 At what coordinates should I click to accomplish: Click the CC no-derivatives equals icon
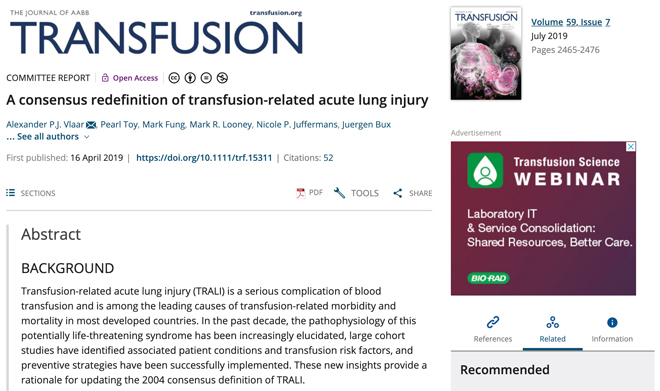click(x=206, y=78)
